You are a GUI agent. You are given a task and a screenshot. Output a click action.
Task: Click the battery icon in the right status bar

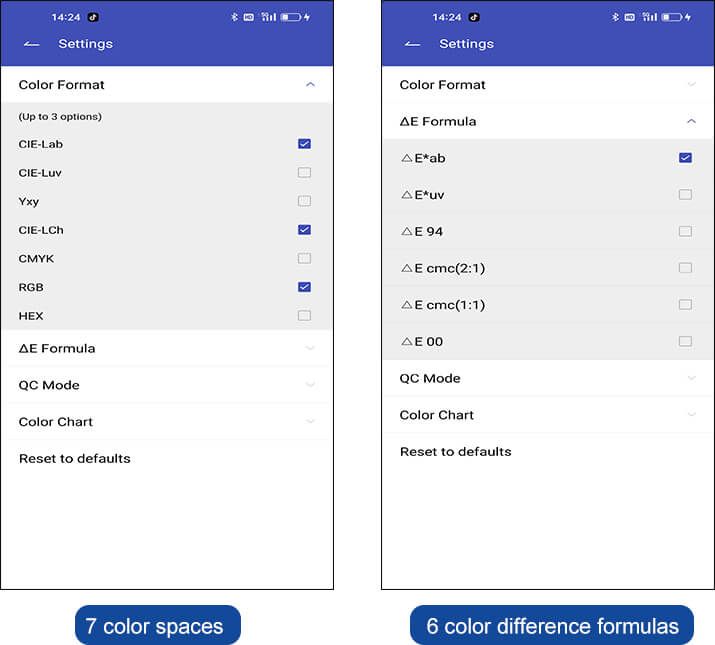click(x=671, y=17)
